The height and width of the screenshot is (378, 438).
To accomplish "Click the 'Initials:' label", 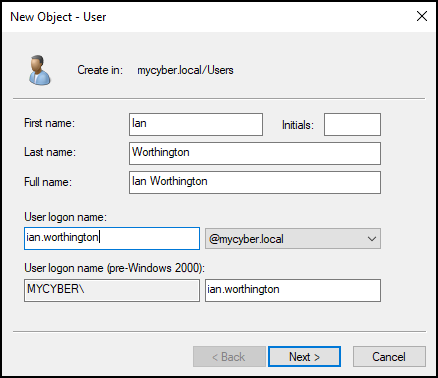I will (298, 125).
